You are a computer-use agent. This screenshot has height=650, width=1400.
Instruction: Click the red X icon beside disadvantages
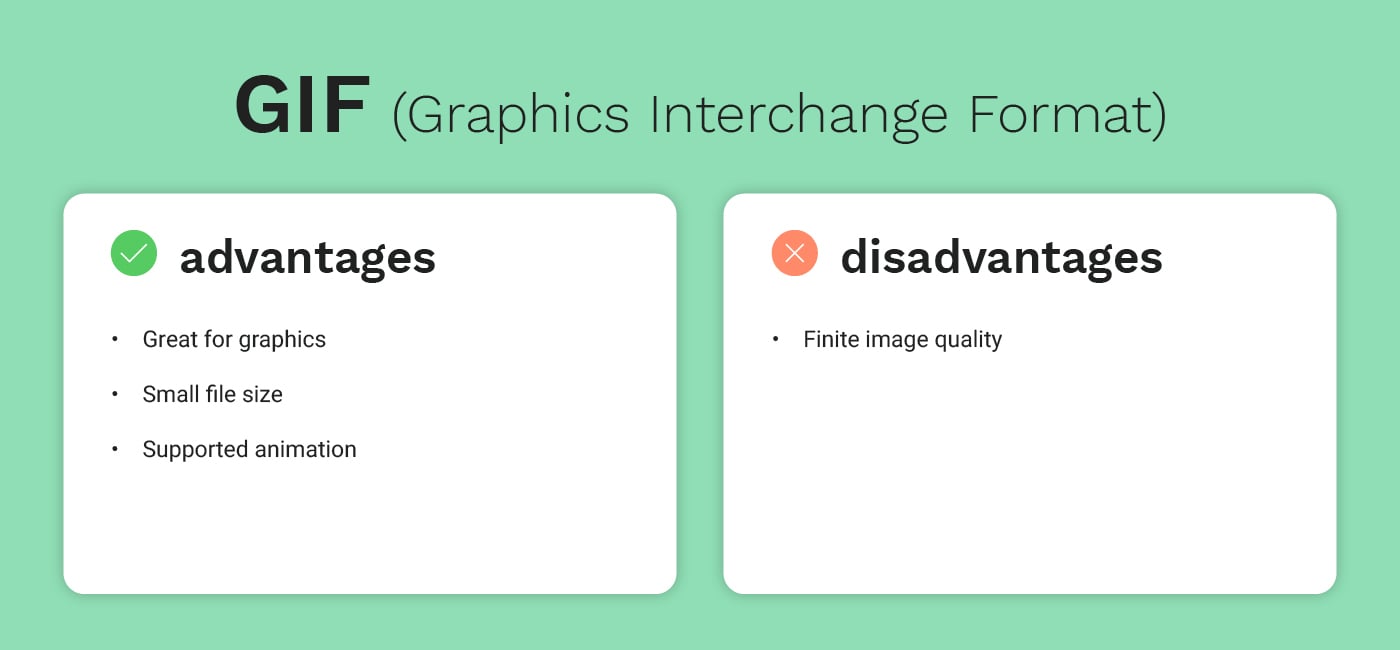(x=795, y=253)
